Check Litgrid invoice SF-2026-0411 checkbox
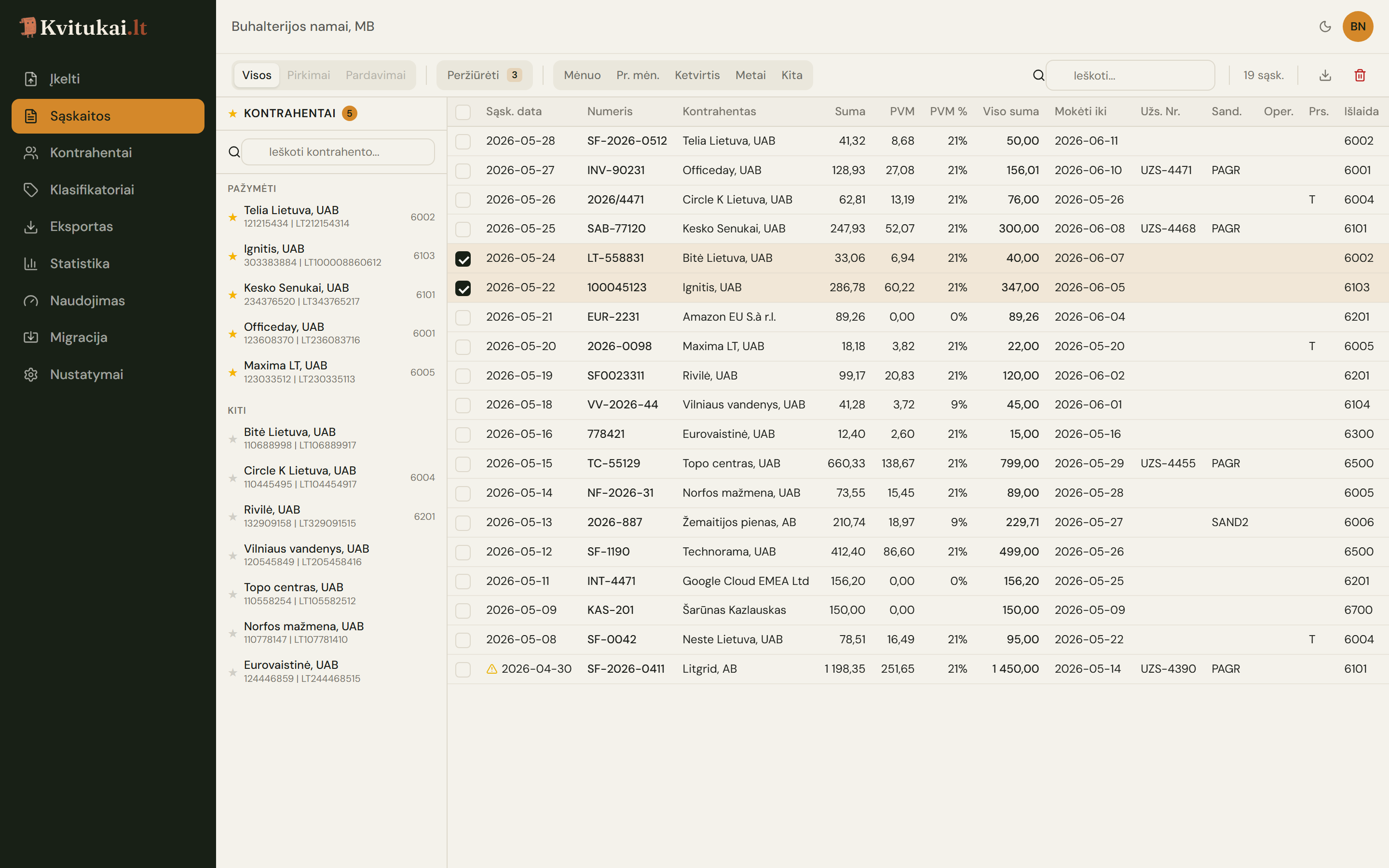This screenshot has width=1389, height=868. click(463, 669)
